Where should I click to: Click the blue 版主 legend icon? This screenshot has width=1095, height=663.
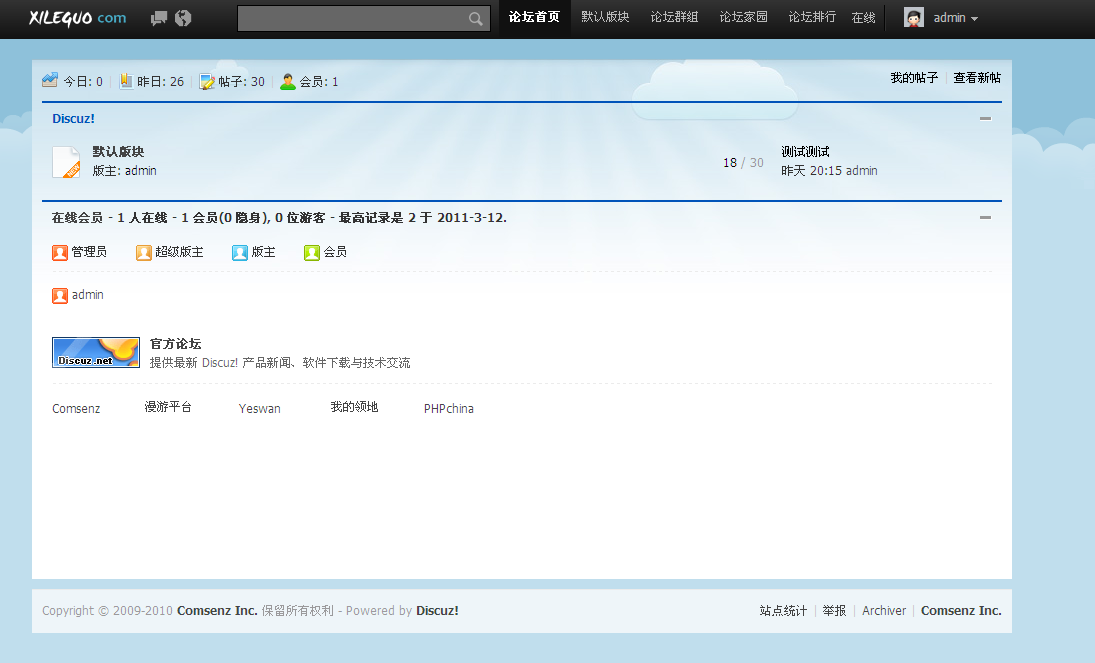point(240,252)
